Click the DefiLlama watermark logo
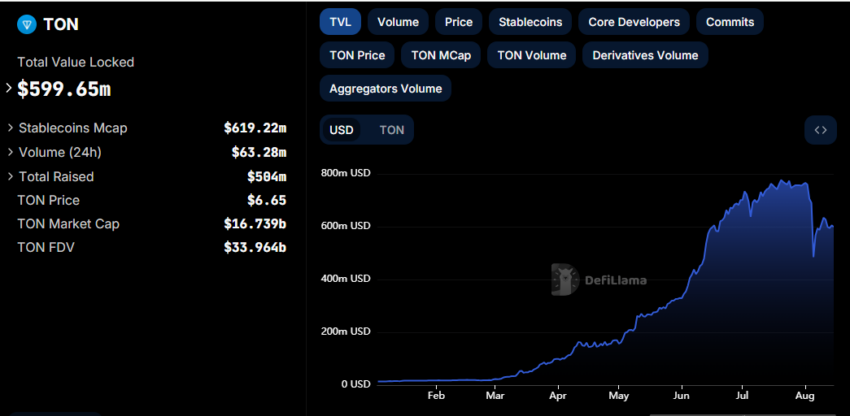Viewport: 850px width, 416px height. [565, 280]
